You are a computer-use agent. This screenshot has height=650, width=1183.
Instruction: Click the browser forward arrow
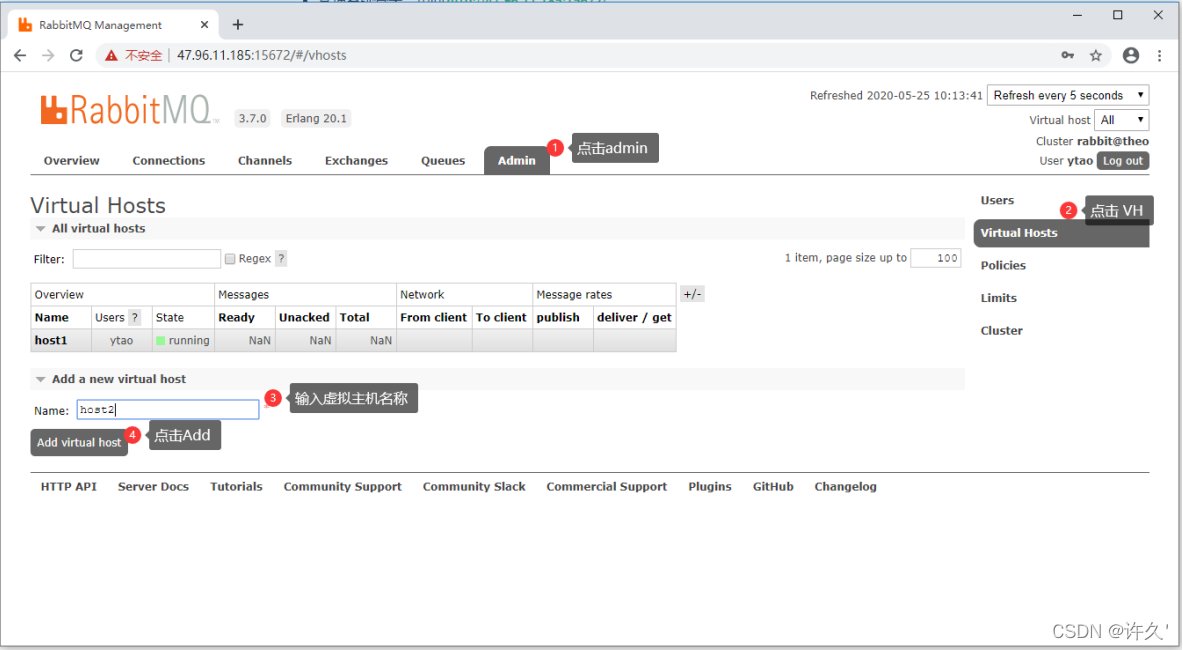click(48, 55)
